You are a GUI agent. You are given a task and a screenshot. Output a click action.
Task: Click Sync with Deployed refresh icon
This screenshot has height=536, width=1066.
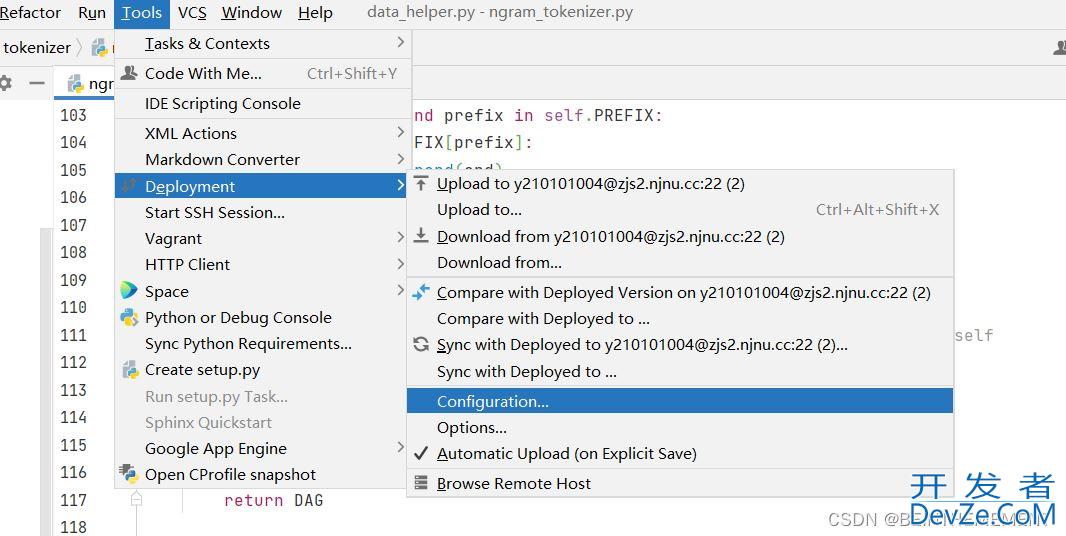[422, 345]
